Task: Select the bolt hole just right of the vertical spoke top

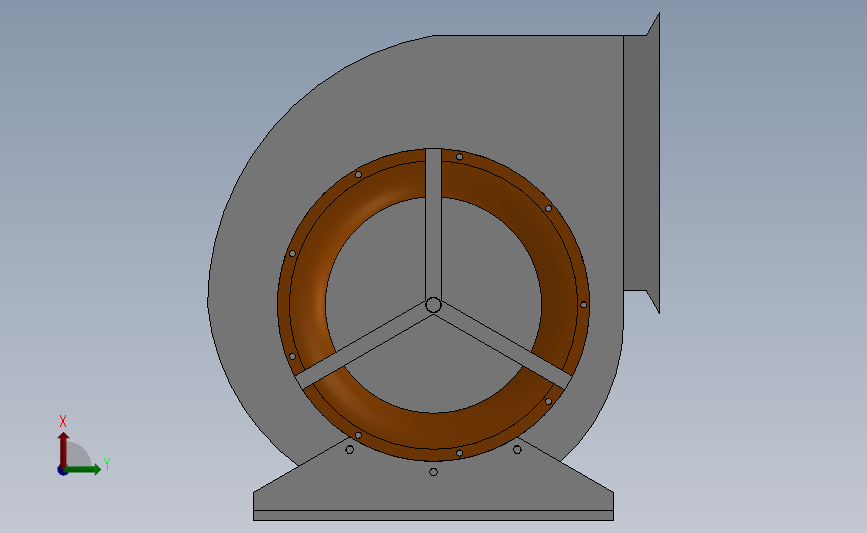Action: point(459,157)
